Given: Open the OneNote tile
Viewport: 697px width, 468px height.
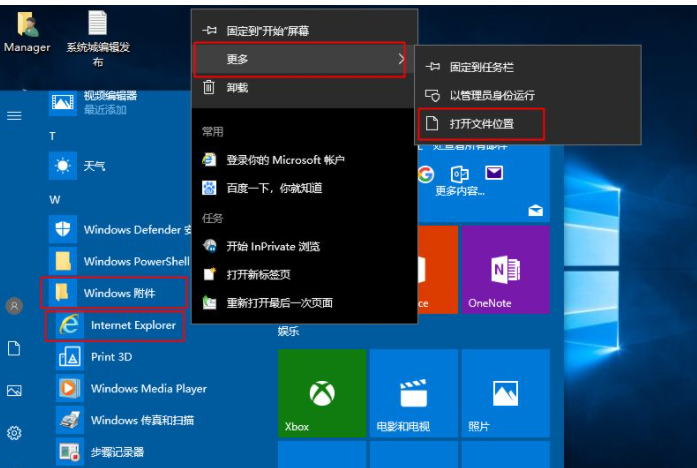Looking at the screenshot, I should coord(505,269).
